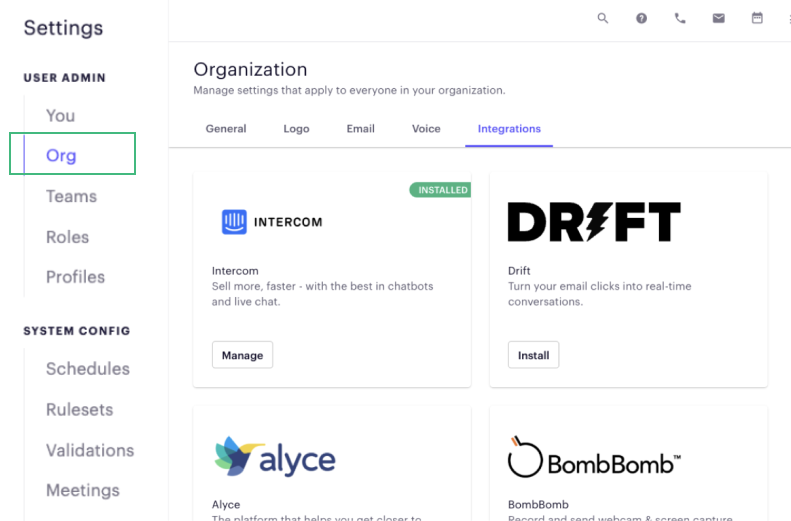Select the Voice tab
The height and width of the screenshot is (521, 791).
[x=426, y=129]
